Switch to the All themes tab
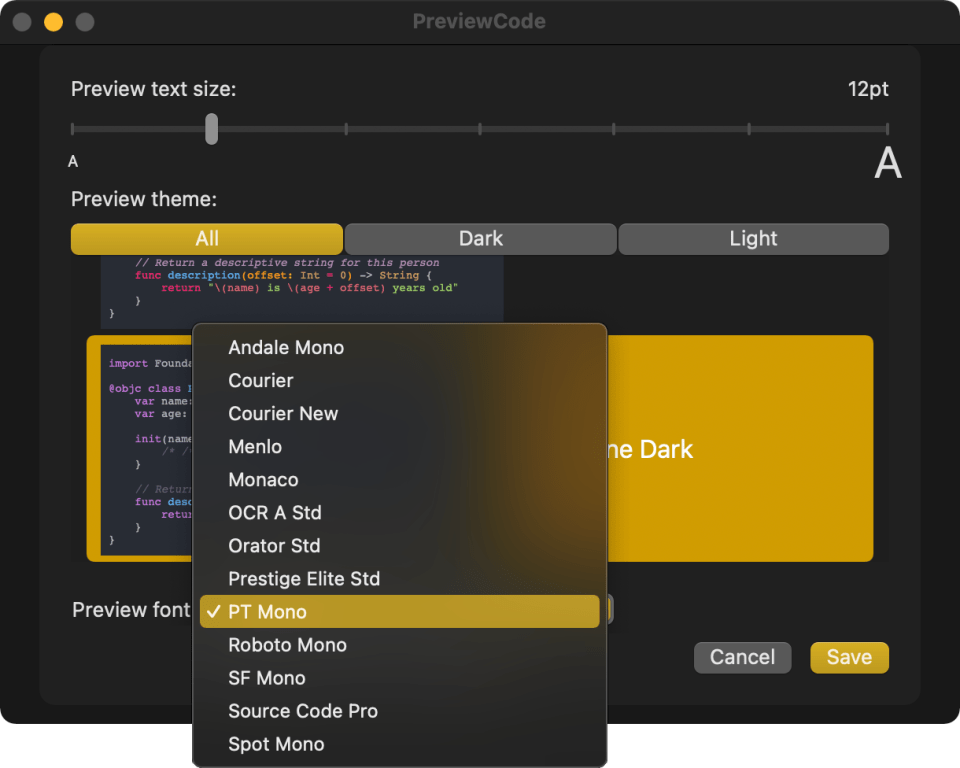 click(207, 239)
